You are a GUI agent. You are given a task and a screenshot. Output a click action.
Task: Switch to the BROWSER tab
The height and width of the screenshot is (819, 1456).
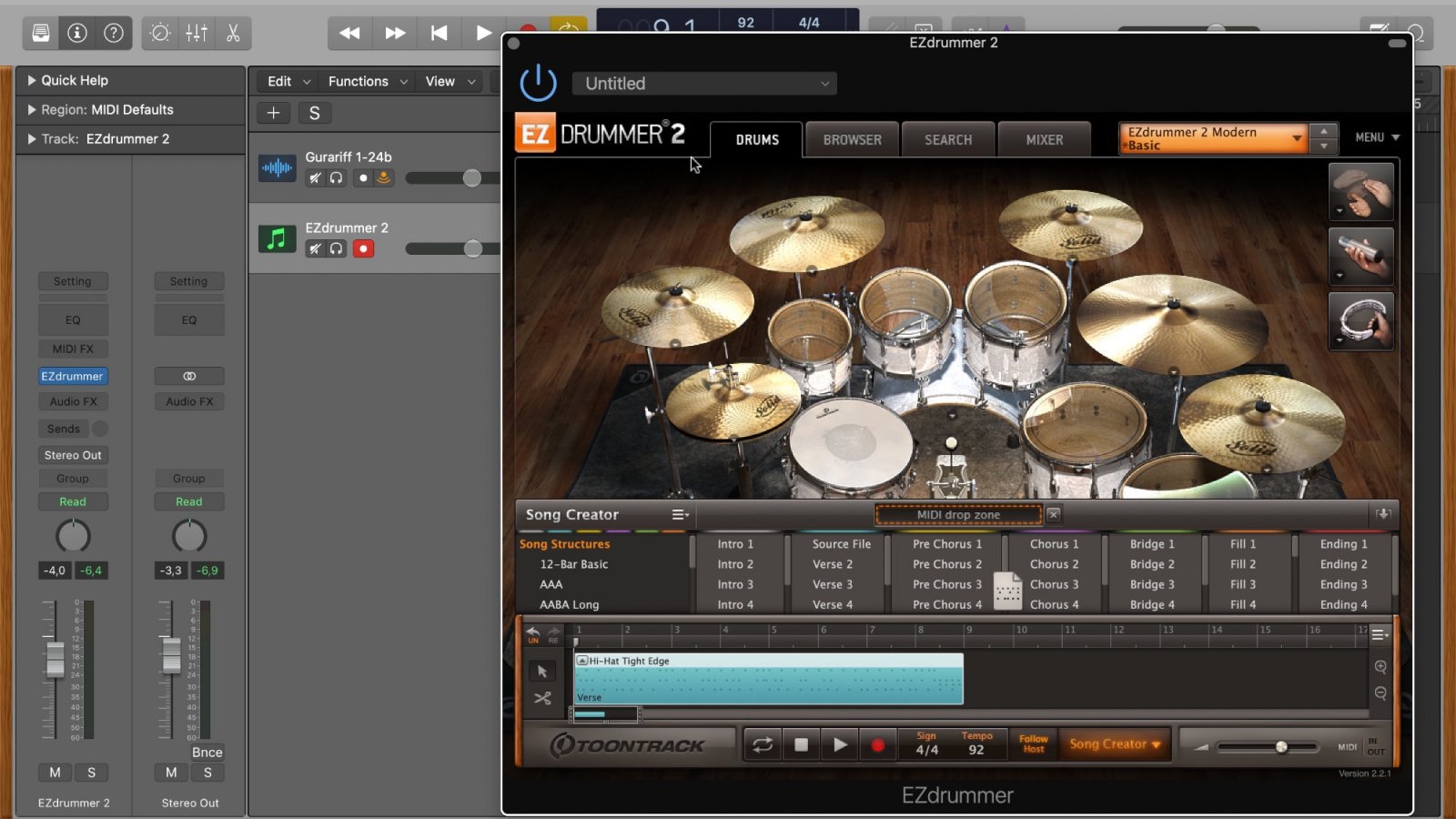852,140
